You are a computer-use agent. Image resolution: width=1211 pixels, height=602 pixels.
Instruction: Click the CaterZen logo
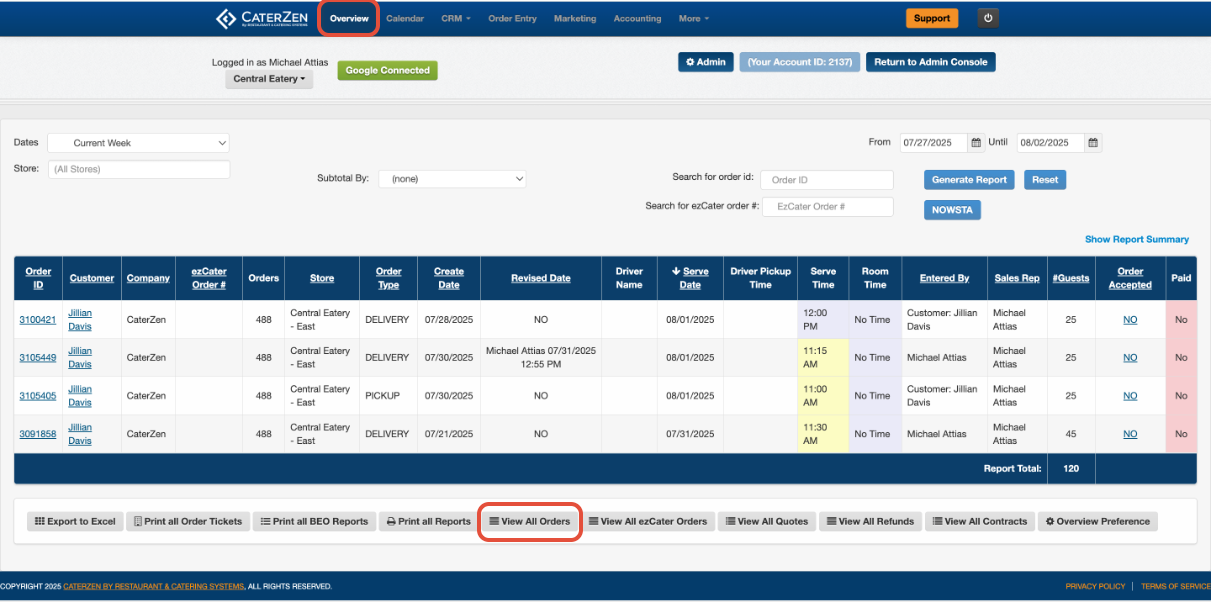pyautogui.click(x=263, y=18)
